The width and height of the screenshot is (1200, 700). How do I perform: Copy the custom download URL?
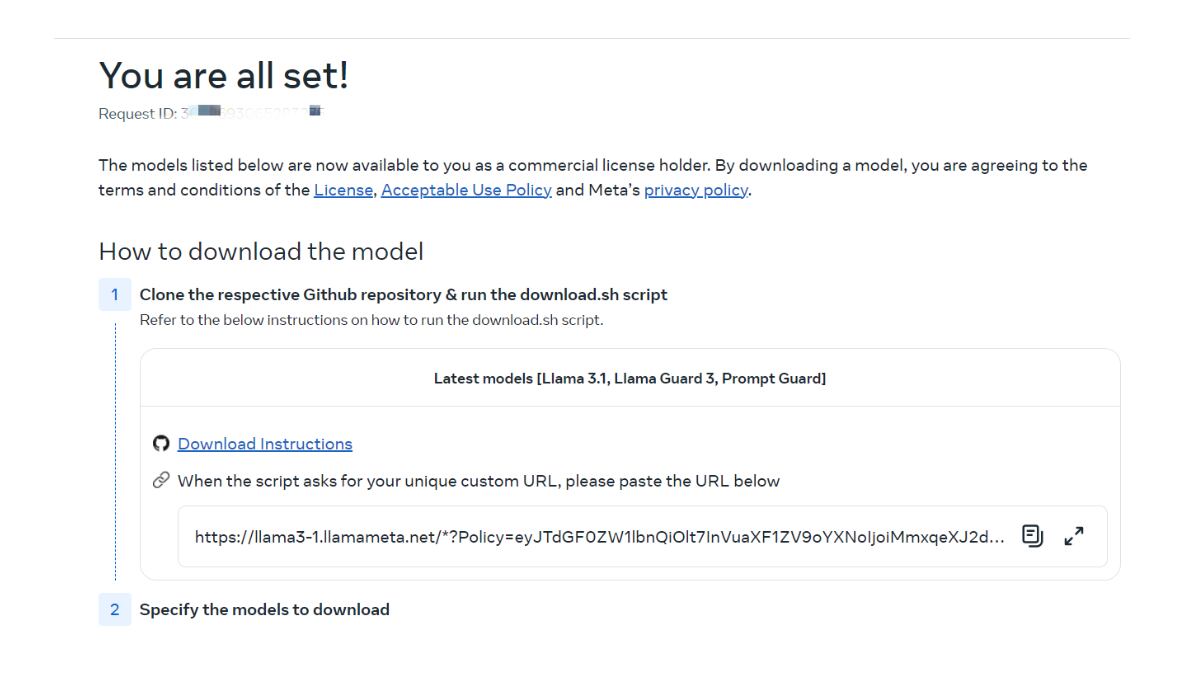pyautogui.click(x=1031, y=536)
